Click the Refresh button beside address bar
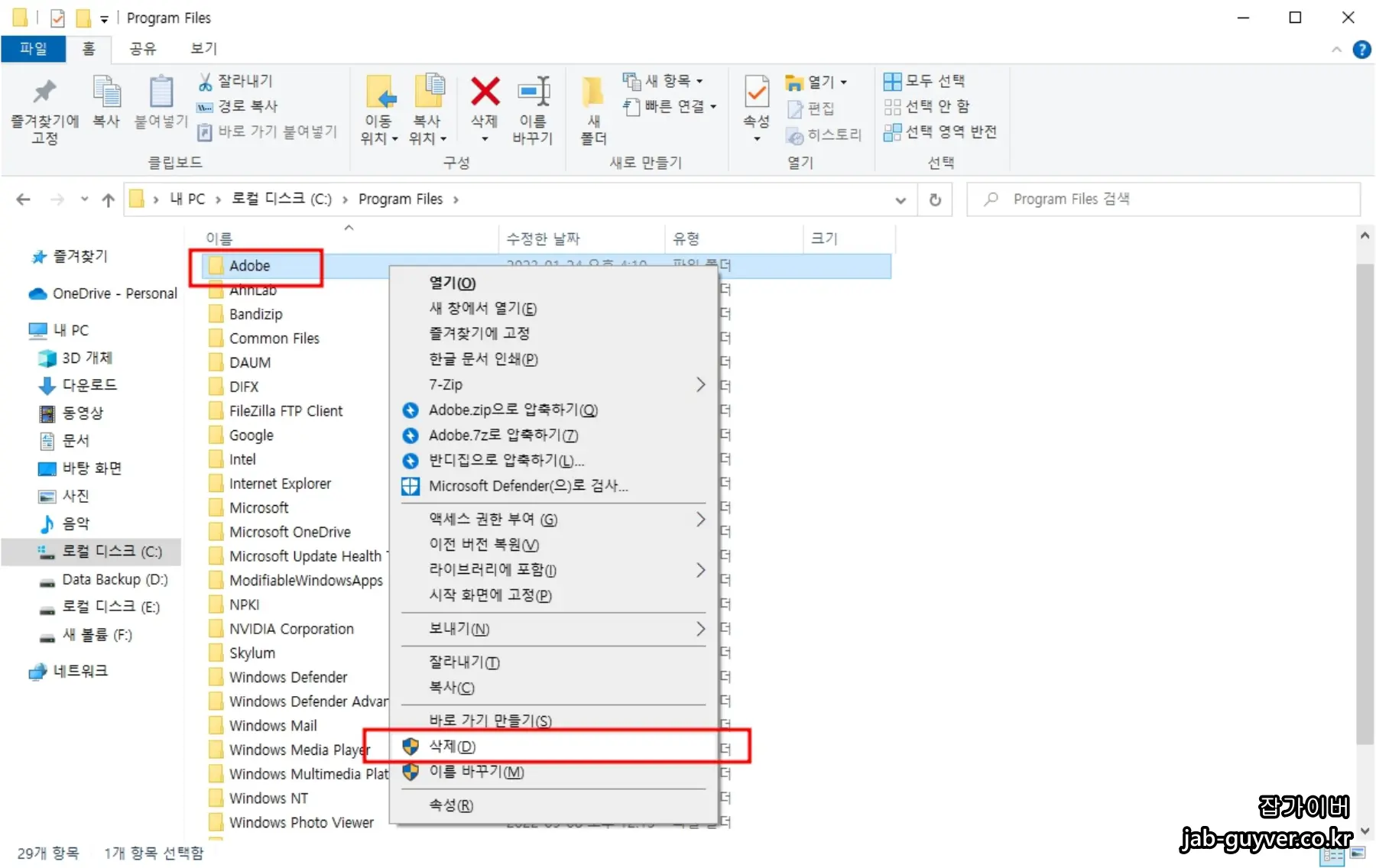 (934, 199)
